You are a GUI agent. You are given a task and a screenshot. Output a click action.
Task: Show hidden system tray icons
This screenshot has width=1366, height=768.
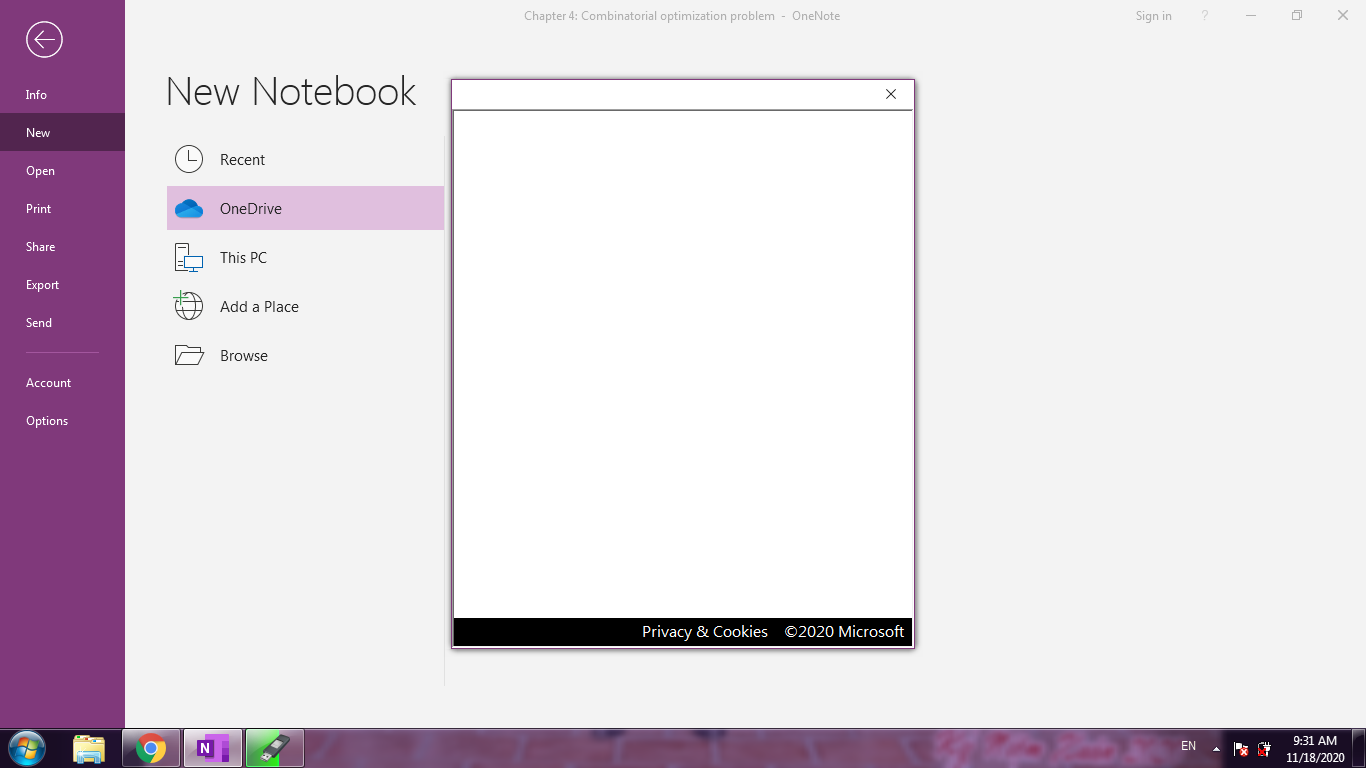tap(1216, 748)
